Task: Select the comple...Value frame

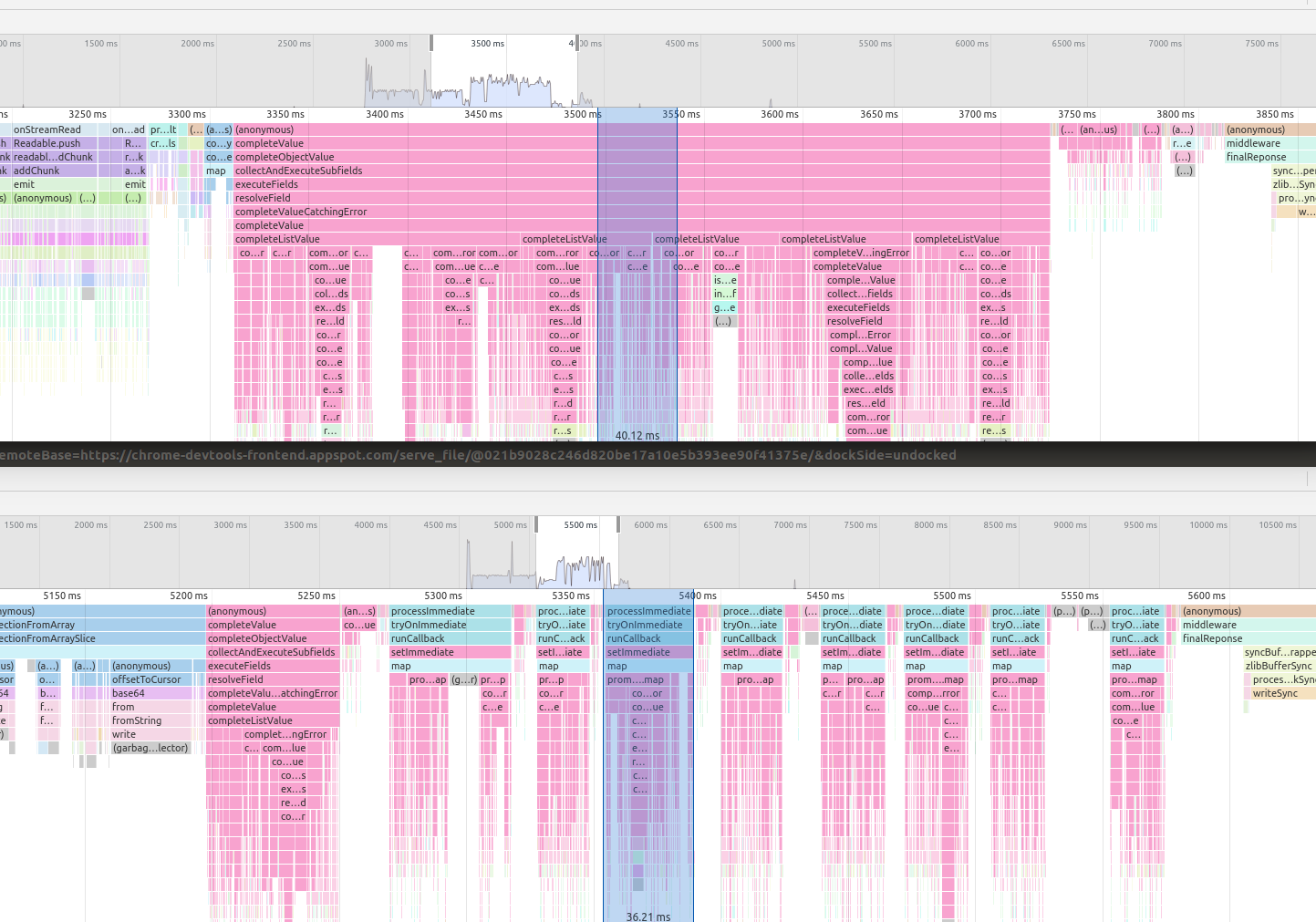Action: pyautogui.click(x=860, y=280)
